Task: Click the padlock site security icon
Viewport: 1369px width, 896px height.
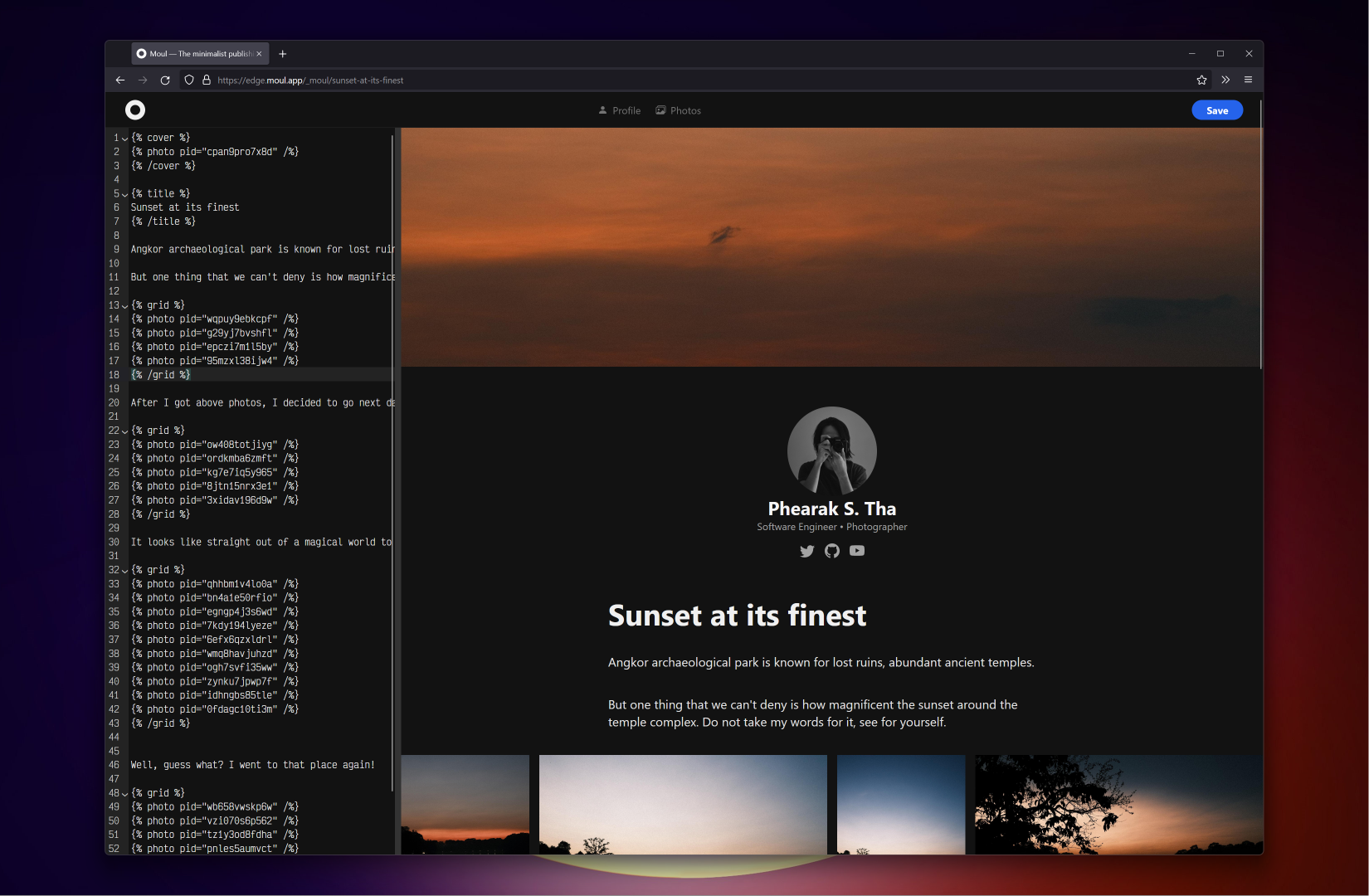Action: click(207, 80)
